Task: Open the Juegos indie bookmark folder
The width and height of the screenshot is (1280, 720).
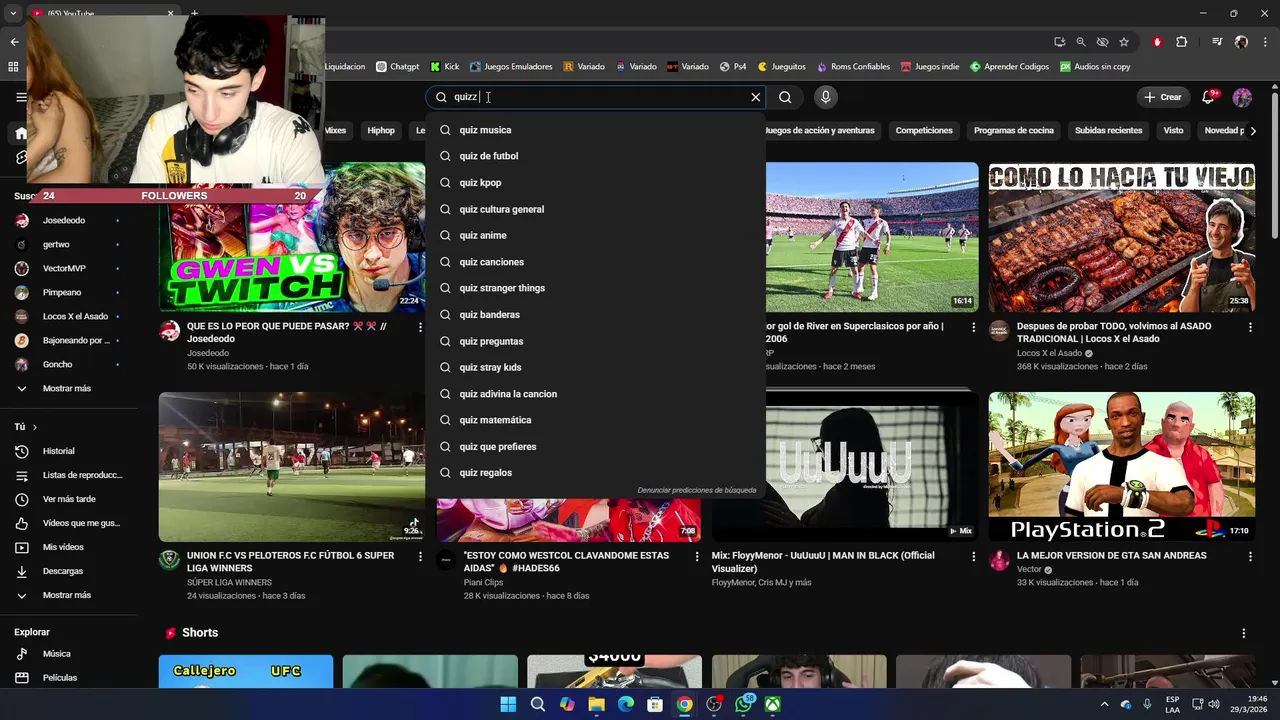Action: click(930, 67)
